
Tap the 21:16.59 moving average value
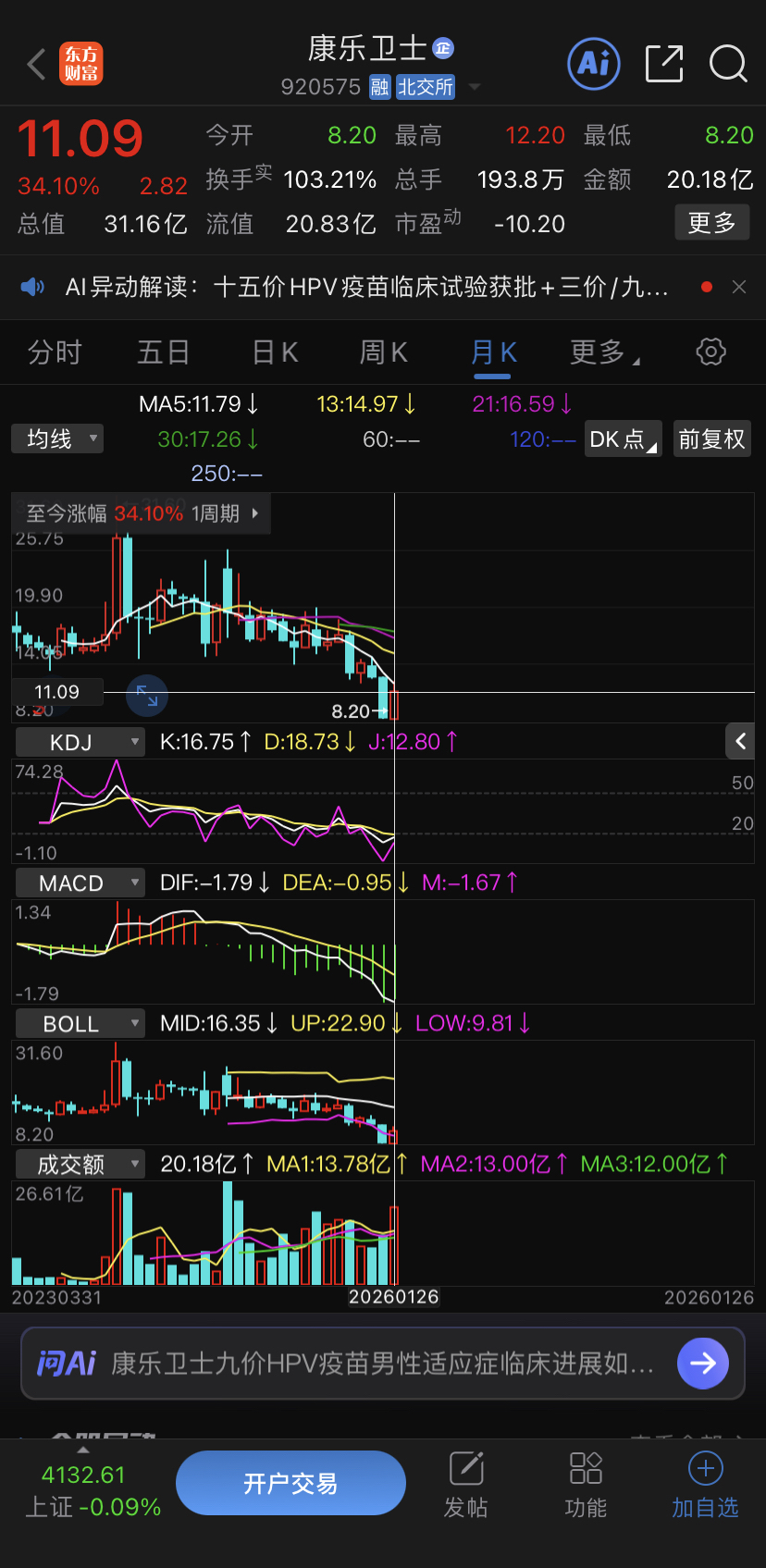pyautogui.click(x=523, y=404)
